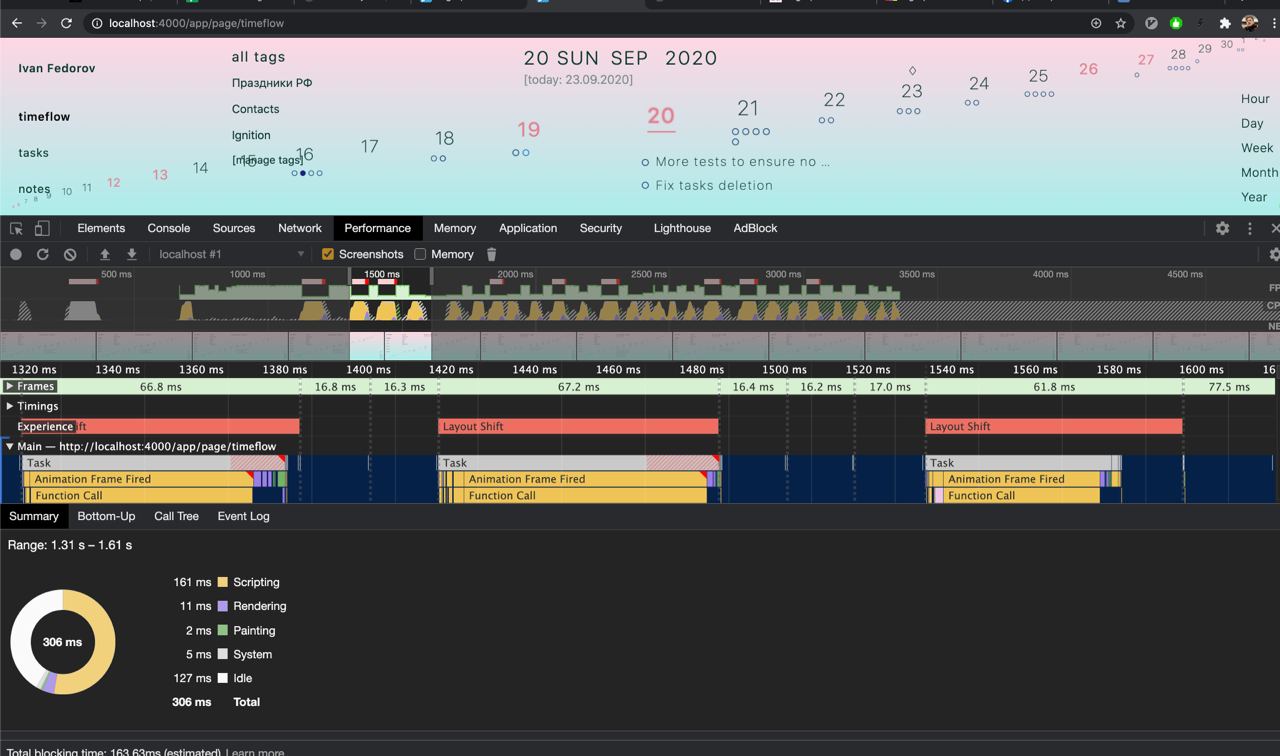This screenshot has width=1280, height=756.
Task: Load a profile with the upload arrow icon
Action: (104, 255)
